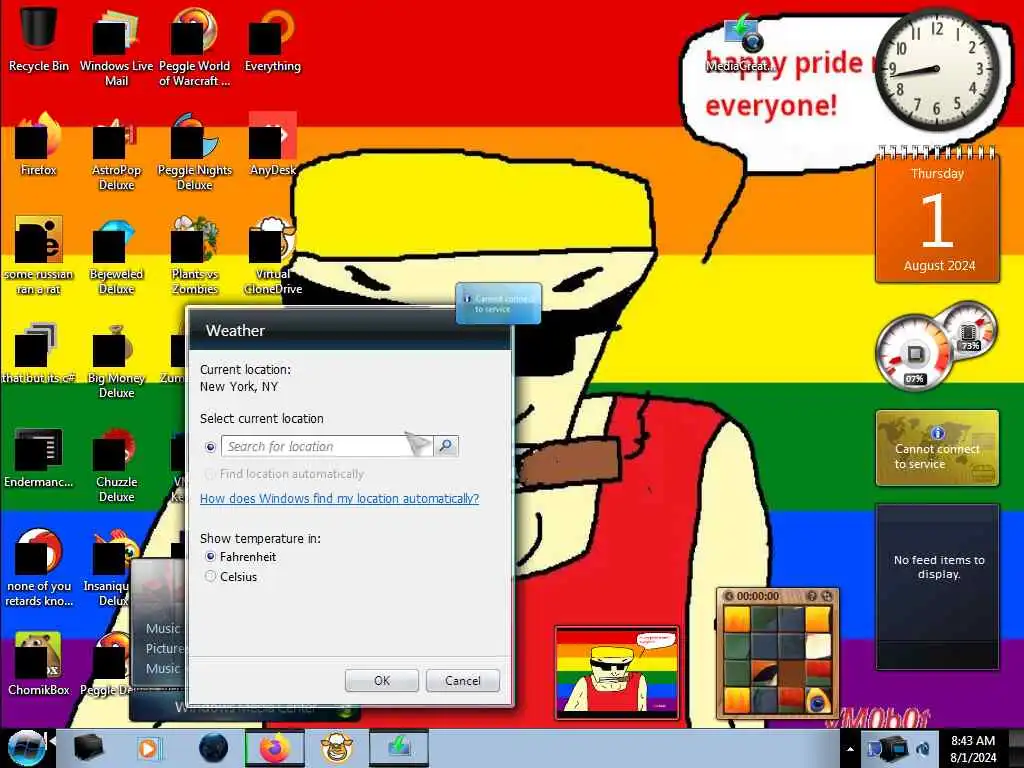Select the Chuzzle Deluxe icon
The image size is (1024, 768).
point(116,464)
